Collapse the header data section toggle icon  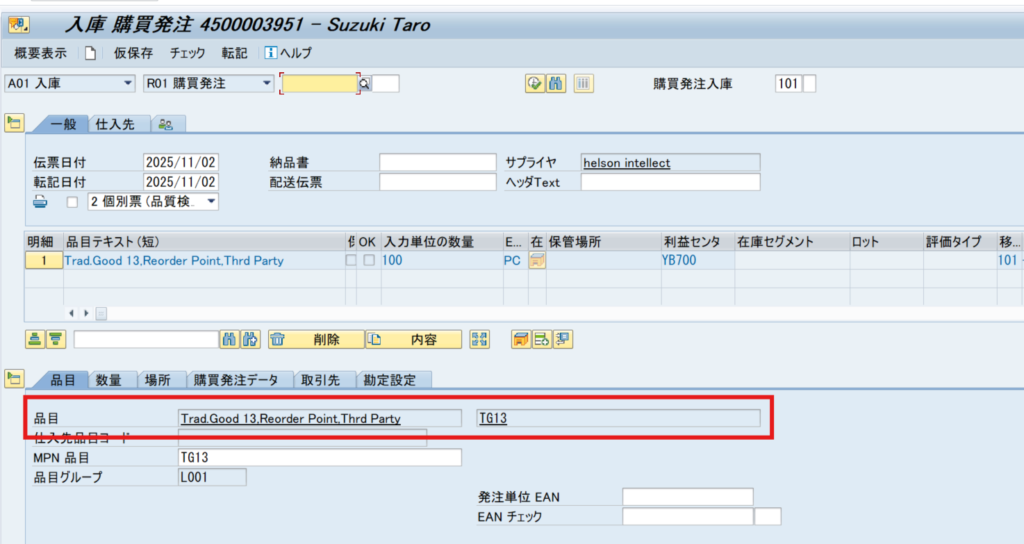click(x=14, y=123)
